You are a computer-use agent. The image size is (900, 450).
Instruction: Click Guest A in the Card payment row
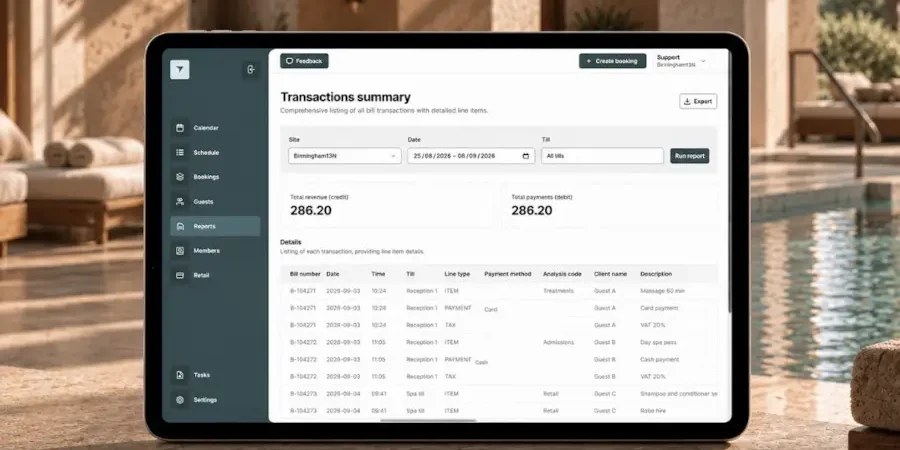604,308
